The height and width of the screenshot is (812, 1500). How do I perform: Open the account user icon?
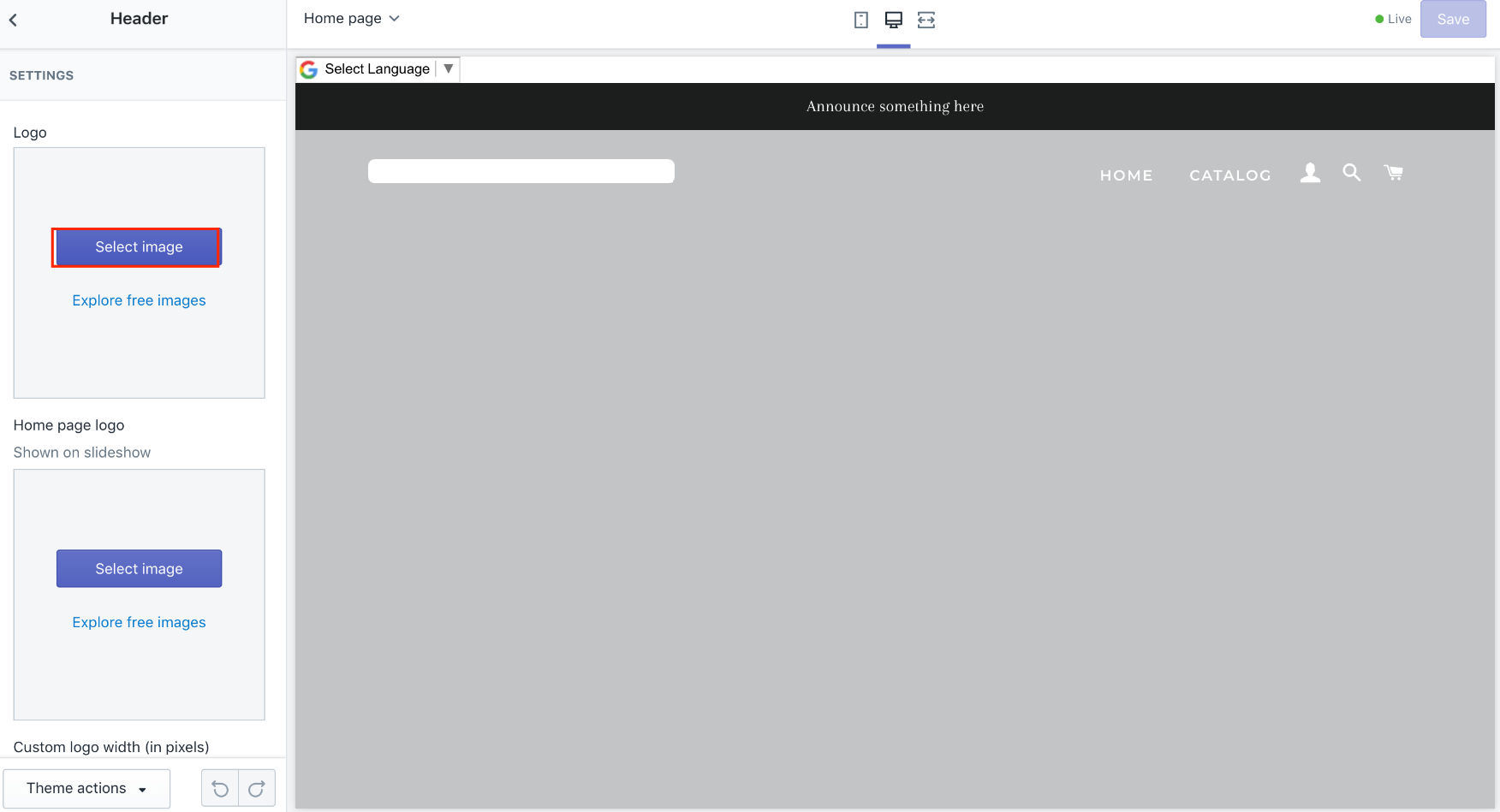tap(1310, 173)
